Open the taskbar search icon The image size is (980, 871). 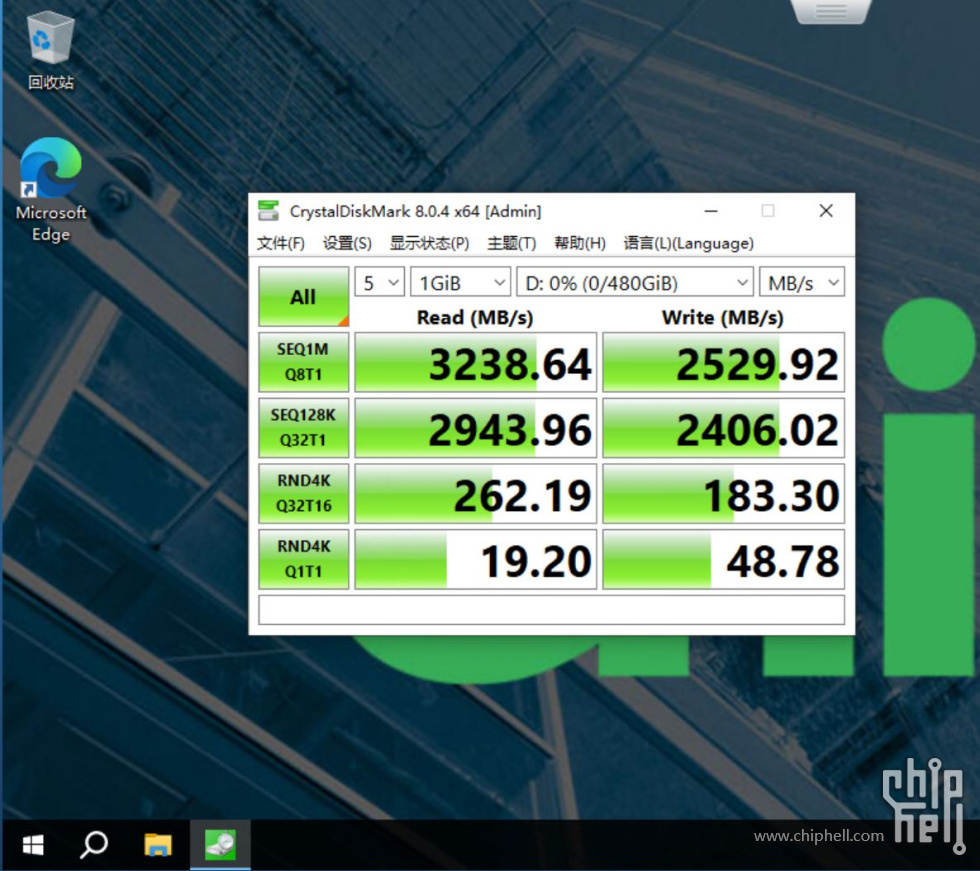click(x=94, y=845)
